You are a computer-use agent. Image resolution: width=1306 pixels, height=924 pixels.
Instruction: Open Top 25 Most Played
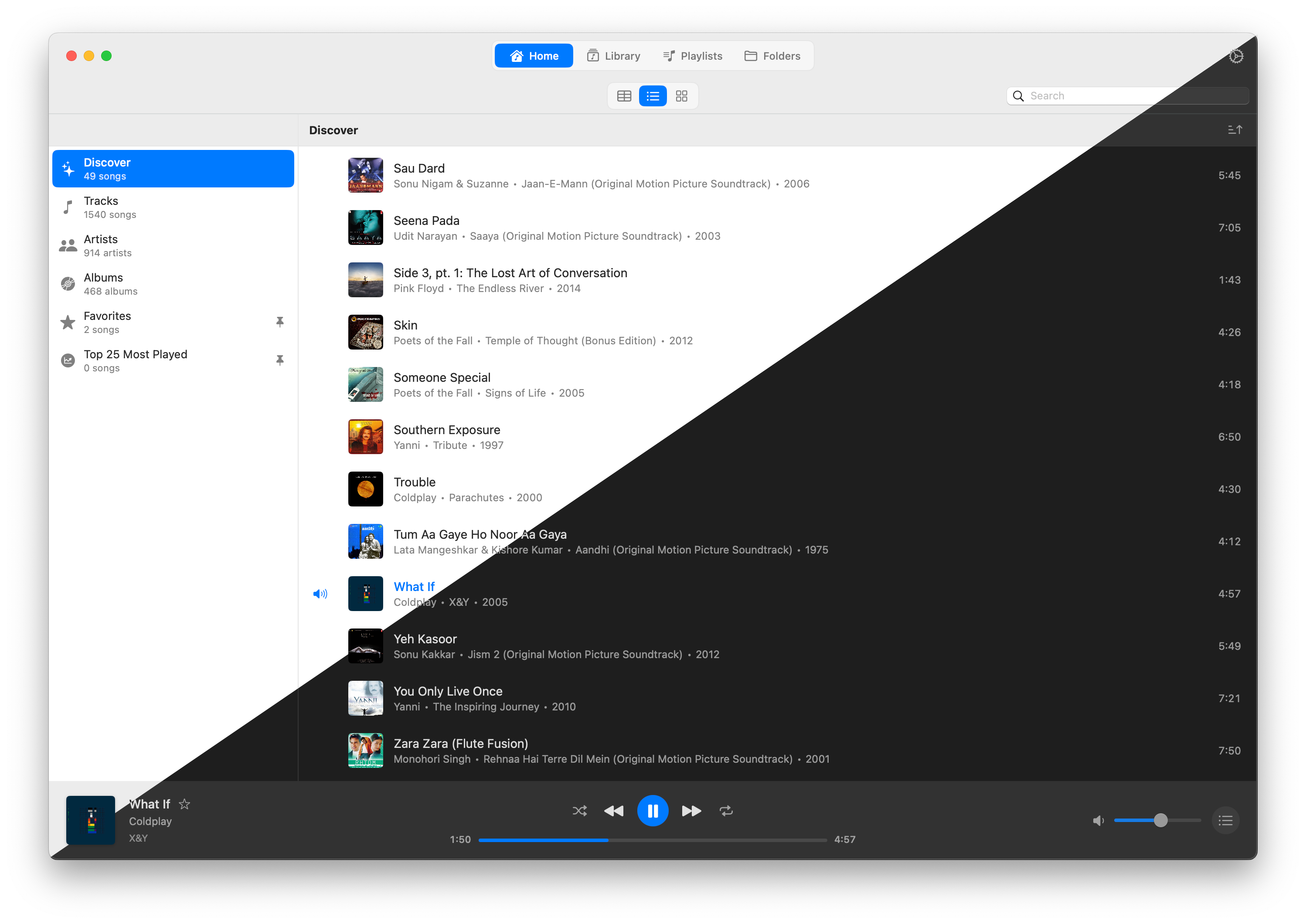pos(173,361)
